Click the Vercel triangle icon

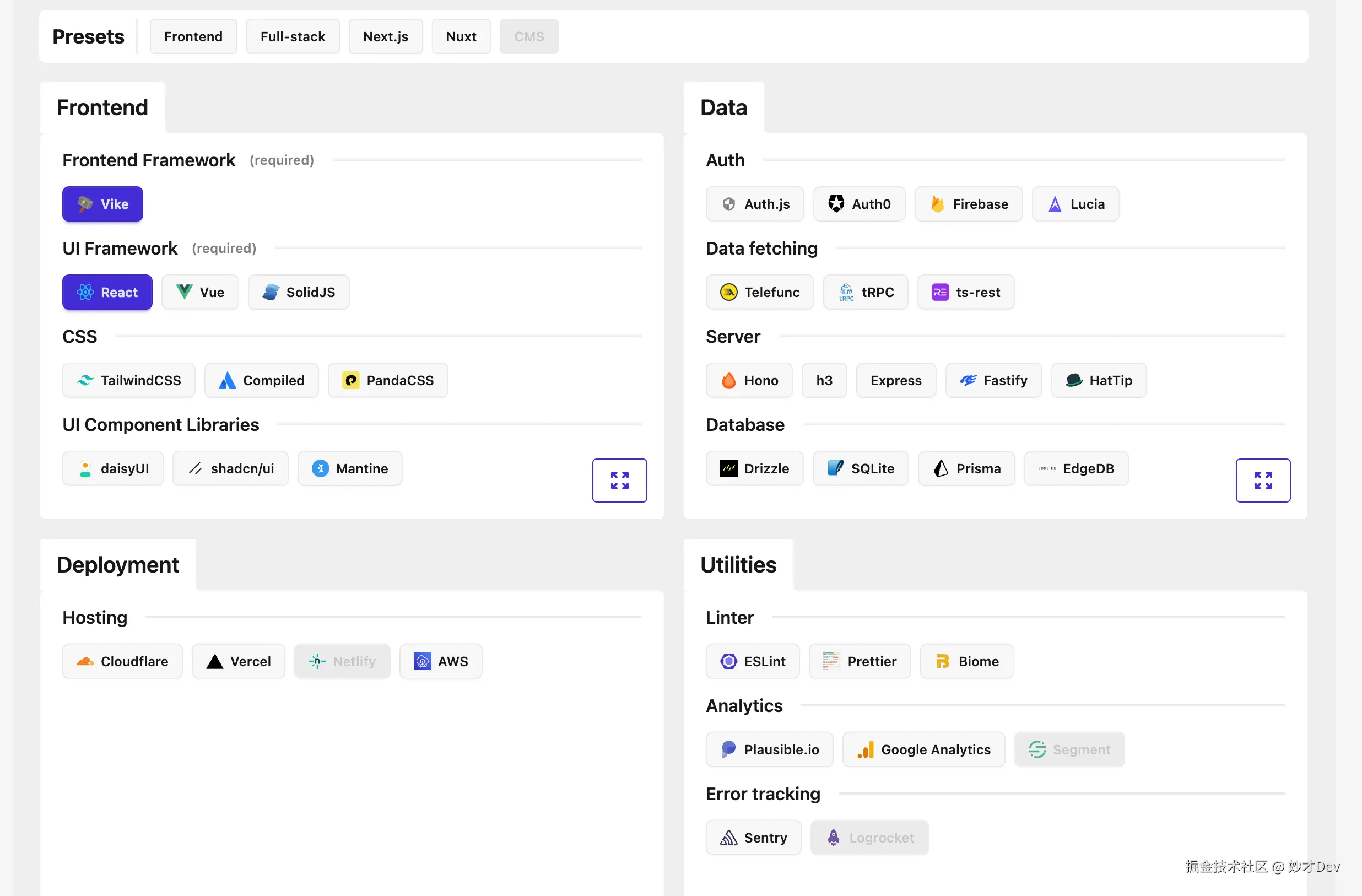214,661
